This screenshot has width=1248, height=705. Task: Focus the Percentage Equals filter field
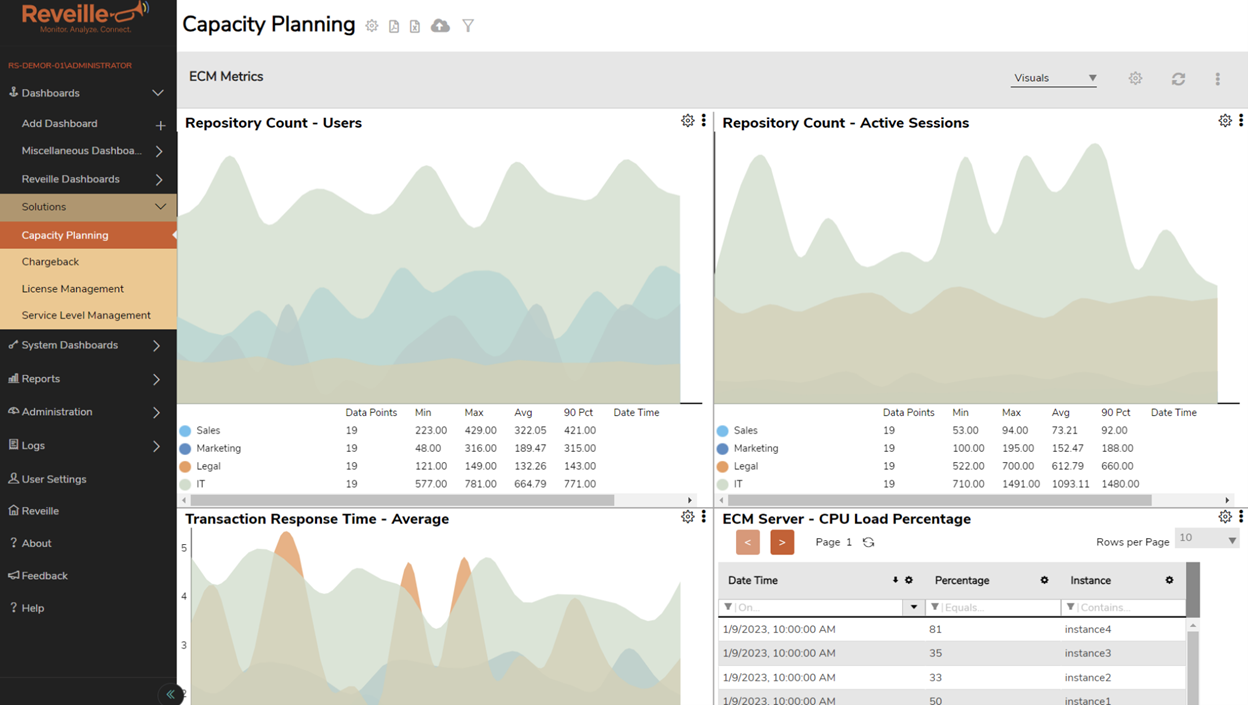coord(993,607)
